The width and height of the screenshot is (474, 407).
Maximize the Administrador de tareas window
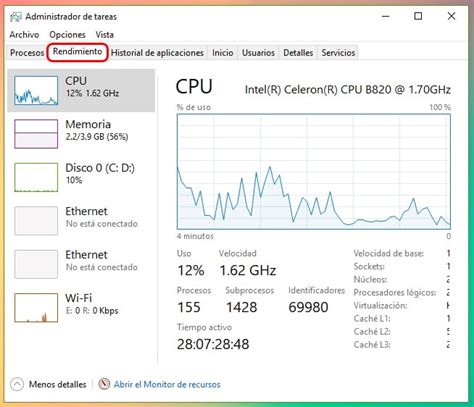click(x=418, y=16)
